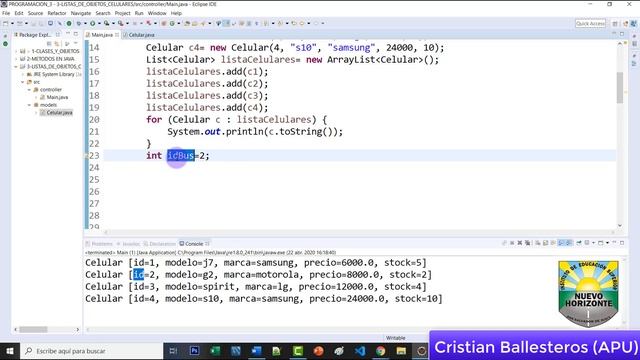Open the Project menu
640x360 pixels.
point(122,13)
